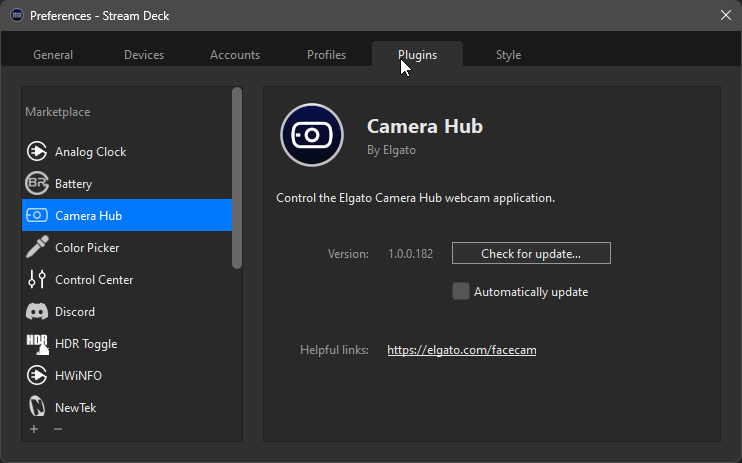
Task: Click the large Camera Hub logo
Action: pos(312,135)
